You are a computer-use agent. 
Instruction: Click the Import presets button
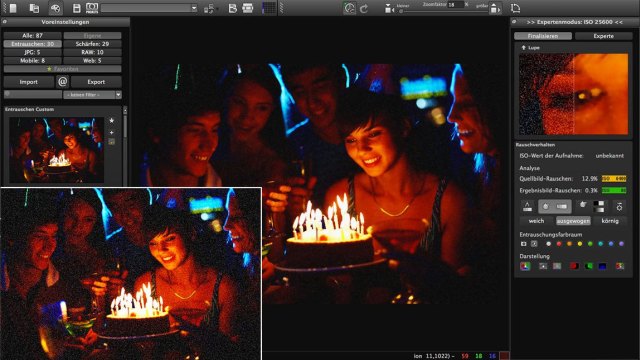click(x=29, y=82)
